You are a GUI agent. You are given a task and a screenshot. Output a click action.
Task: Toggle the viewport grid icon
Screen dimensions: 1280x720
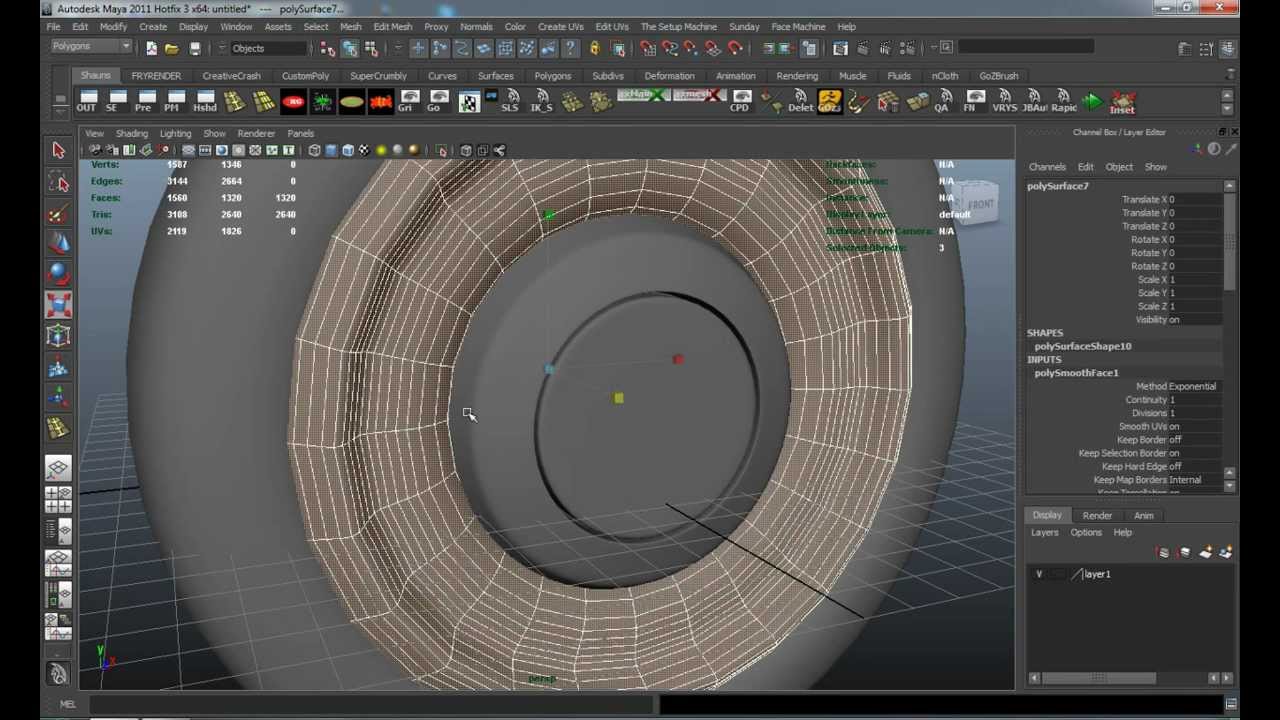coord(188,150)
